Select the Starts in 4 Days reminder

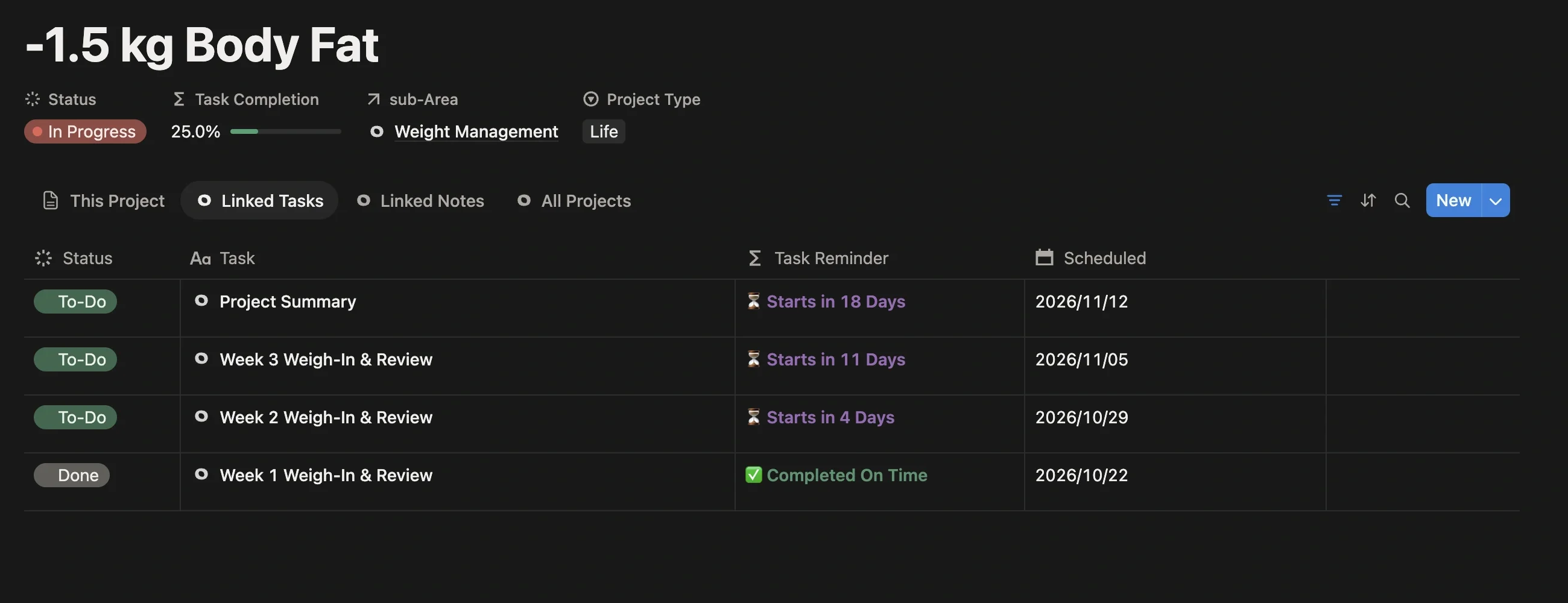(x=821, y=417)
